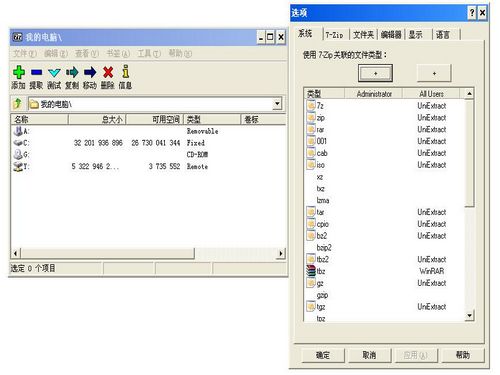
Task: Select the A: removable drive icon
Action: click(18, 131)
